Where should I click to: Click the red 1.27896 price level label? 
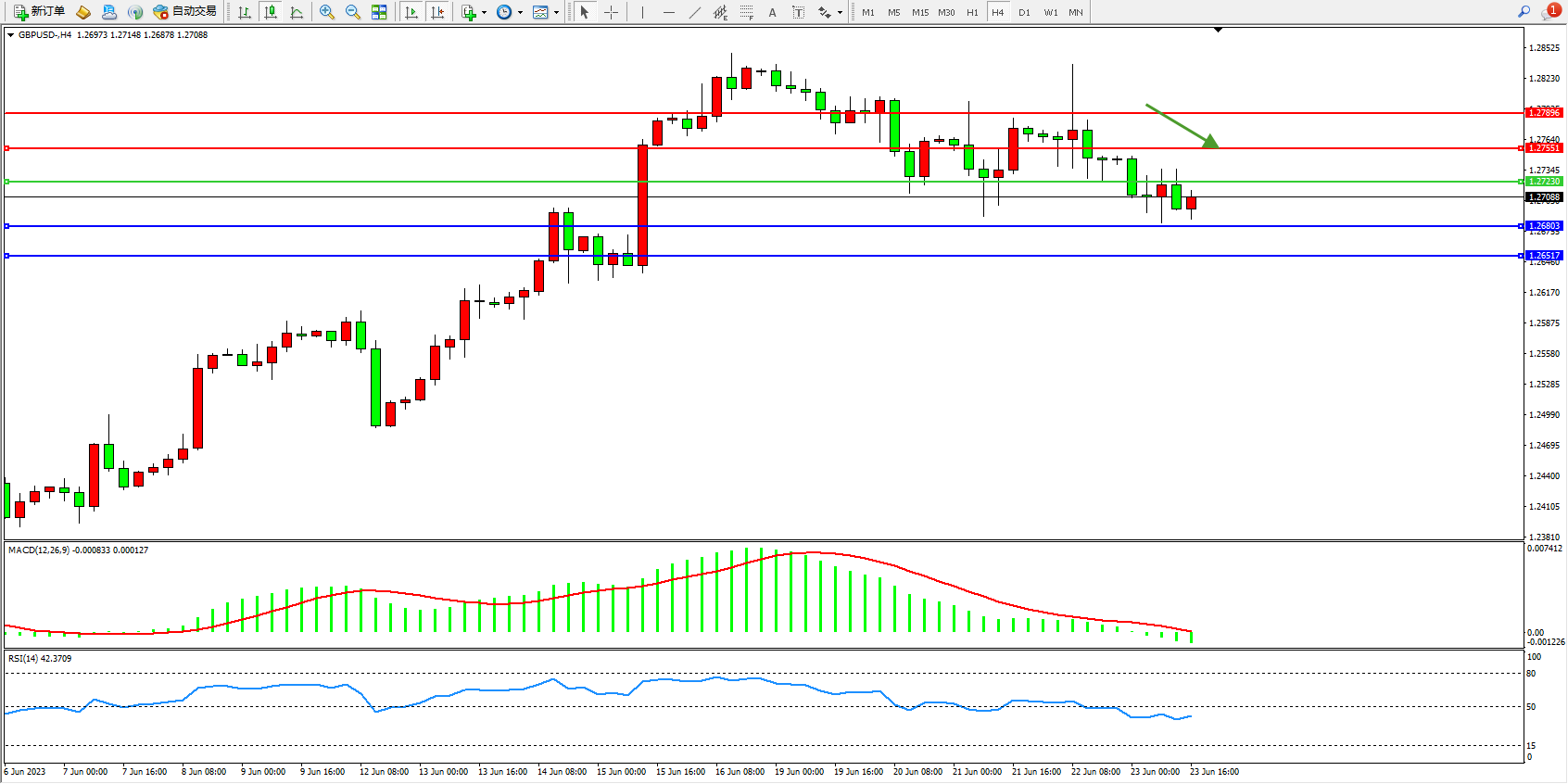pos(1544,113)
